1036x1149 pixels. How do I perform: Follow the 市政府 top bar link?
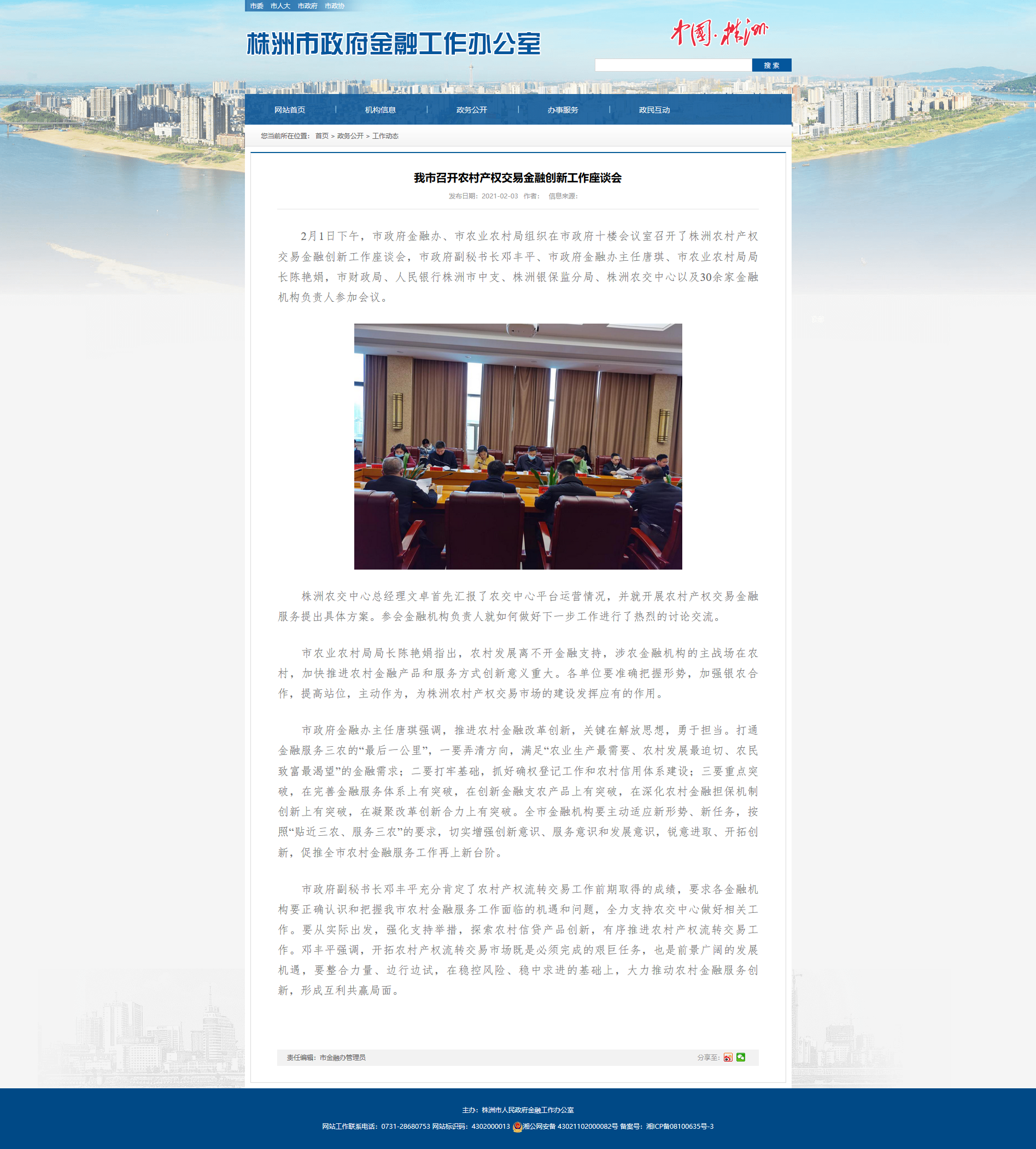(x=307, y=5)
